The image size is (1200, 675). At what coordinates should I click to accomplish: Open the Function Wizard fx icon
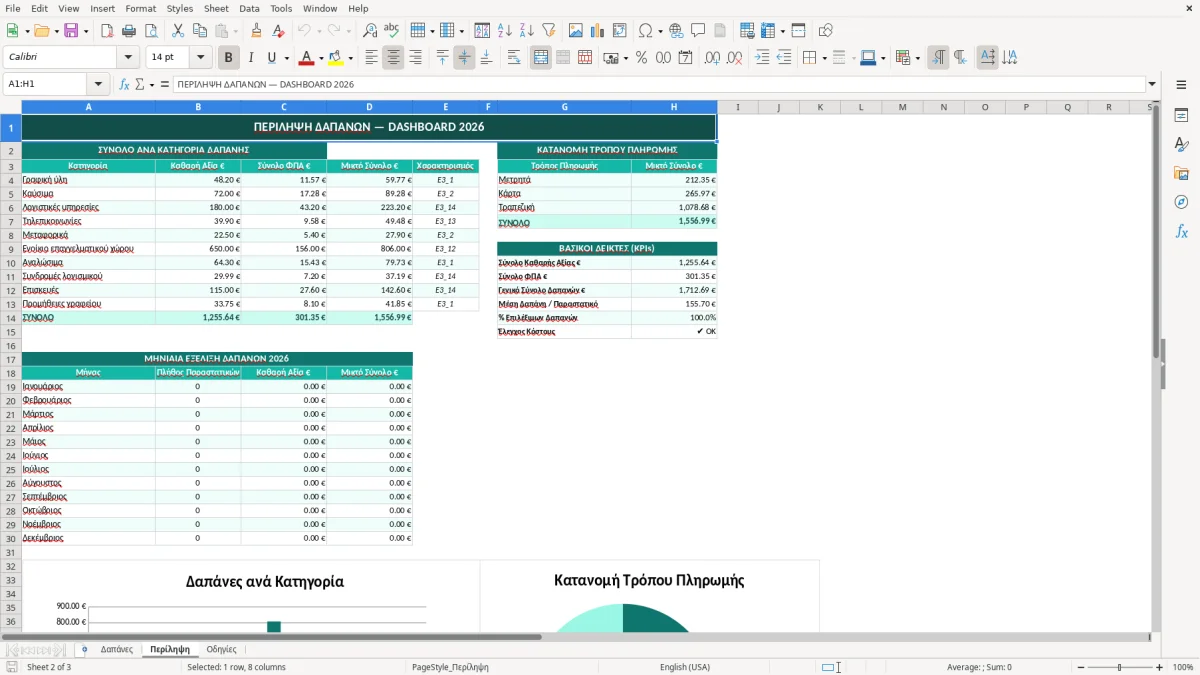[x=124, y=84]
